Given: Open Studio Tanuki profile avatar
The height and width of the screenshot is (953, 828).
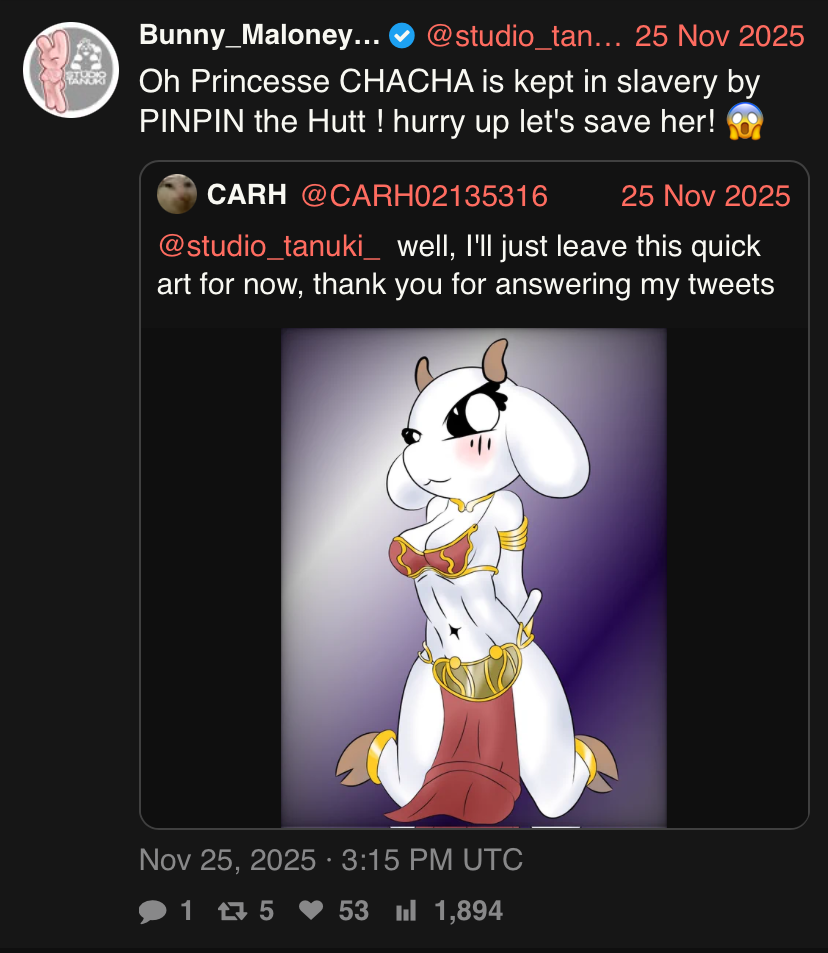Looking at the screenshot, I should coord(71,70).
